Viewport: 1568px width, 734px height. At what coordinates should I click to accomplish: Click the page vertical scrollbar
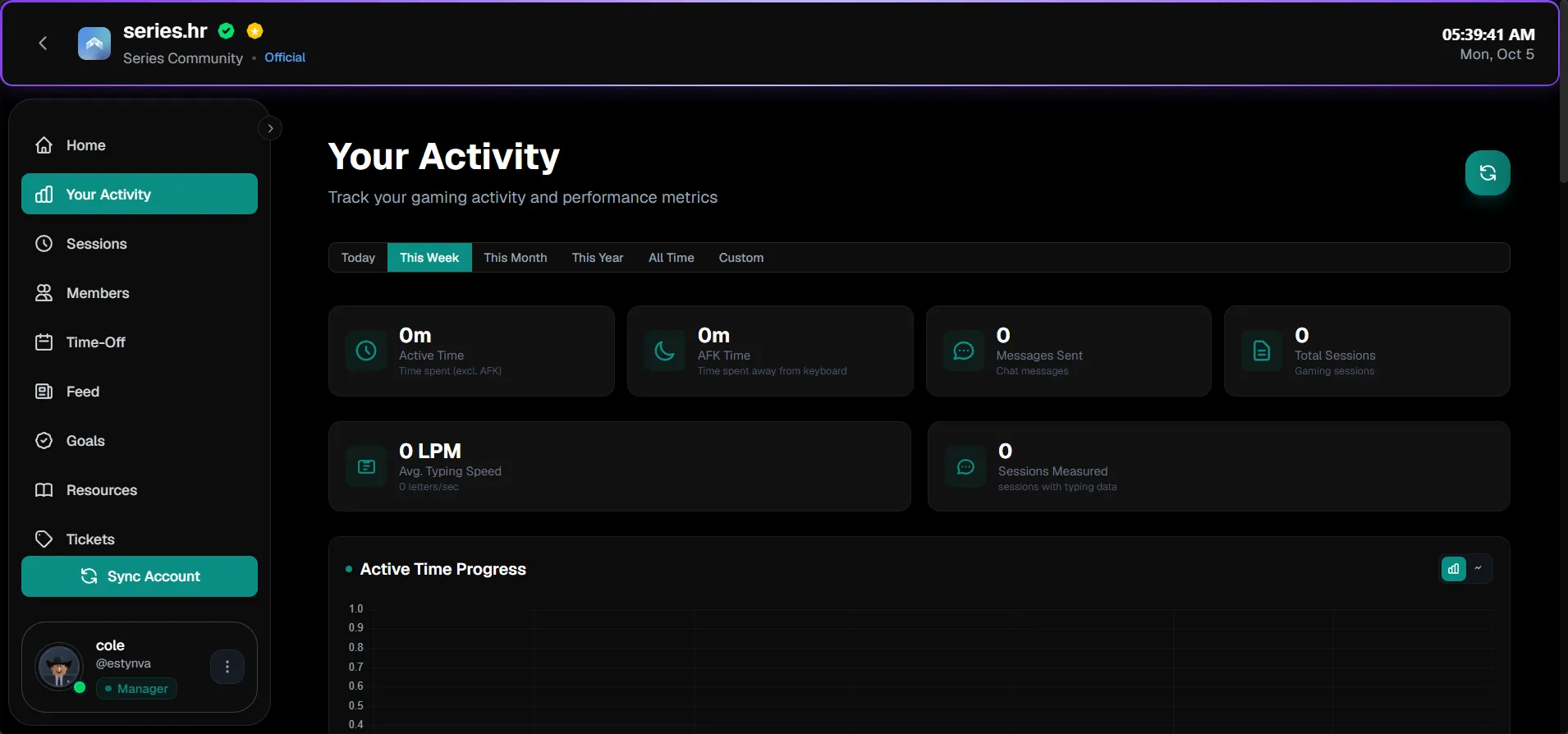coord(1563,92)
